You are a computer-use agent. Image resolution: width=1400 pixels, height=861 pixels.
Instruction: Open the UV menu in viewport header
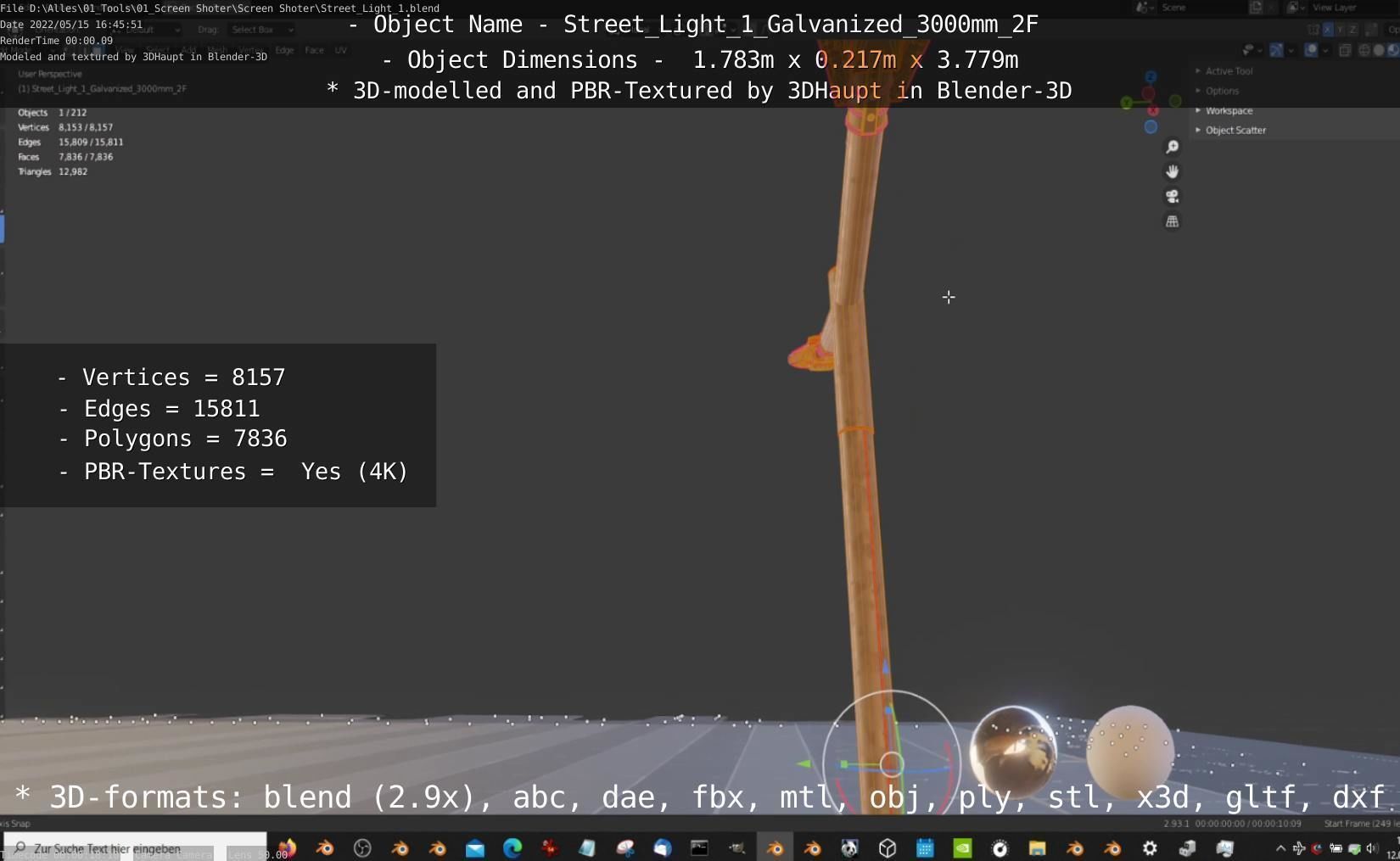(341, 50)
